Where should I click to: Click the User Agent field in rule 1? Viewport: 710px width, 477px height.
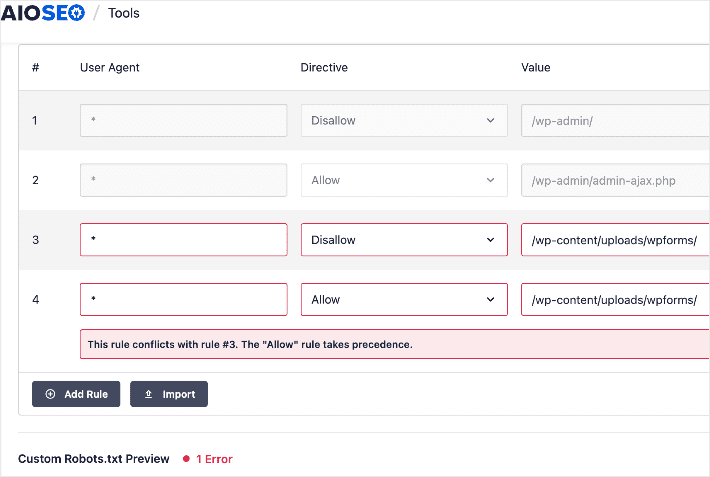coord(183,120)
